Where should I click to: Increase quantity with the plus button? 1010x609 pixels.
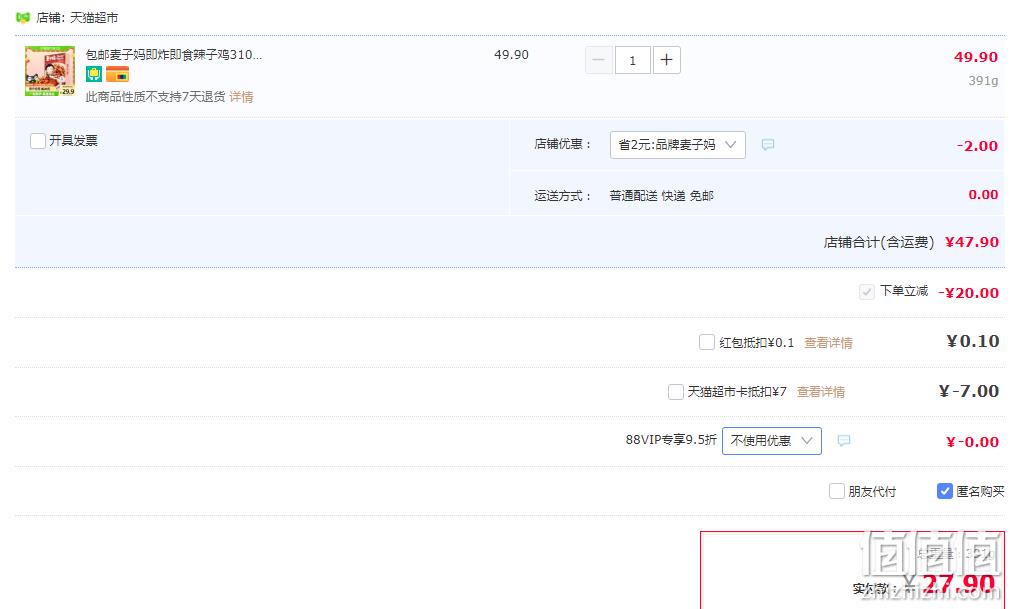click(667, 60)
